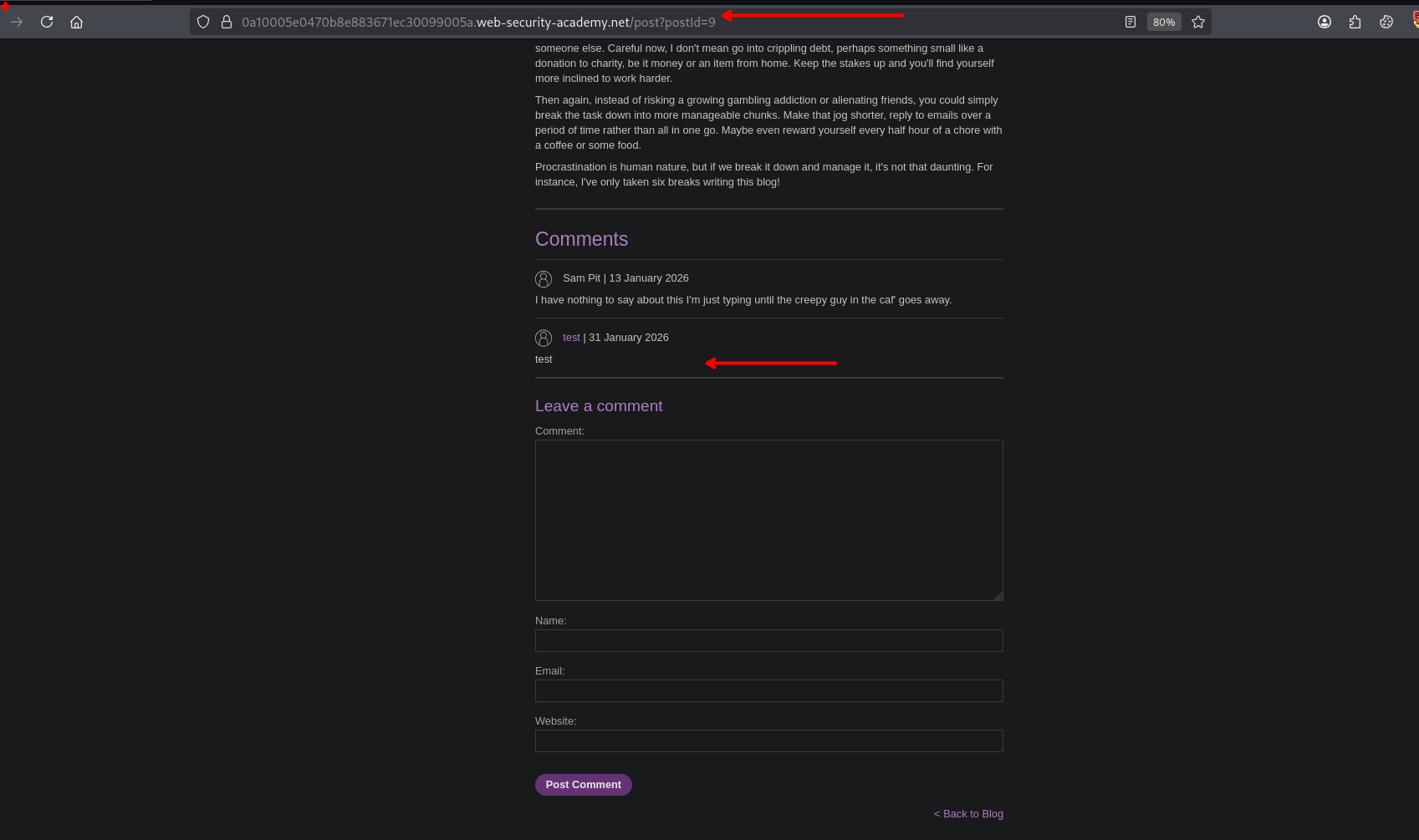Open the test commenter's website link

571,338
